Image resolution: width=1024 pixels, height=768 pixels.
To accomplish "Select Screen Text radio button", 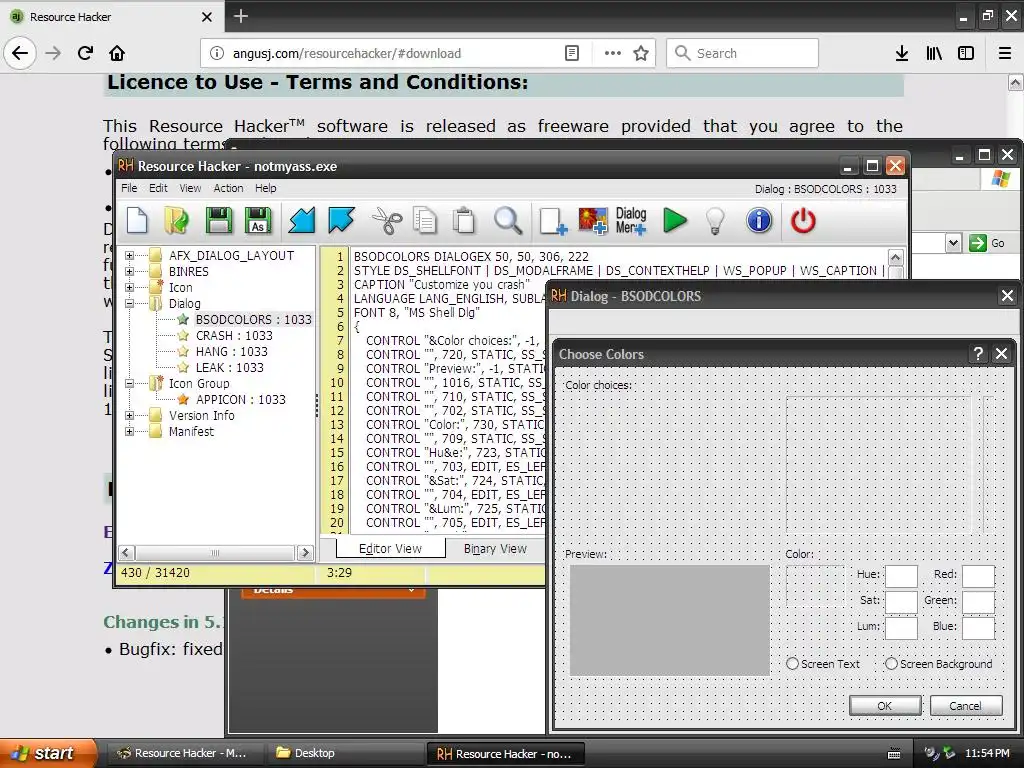I will click(792, 664).
